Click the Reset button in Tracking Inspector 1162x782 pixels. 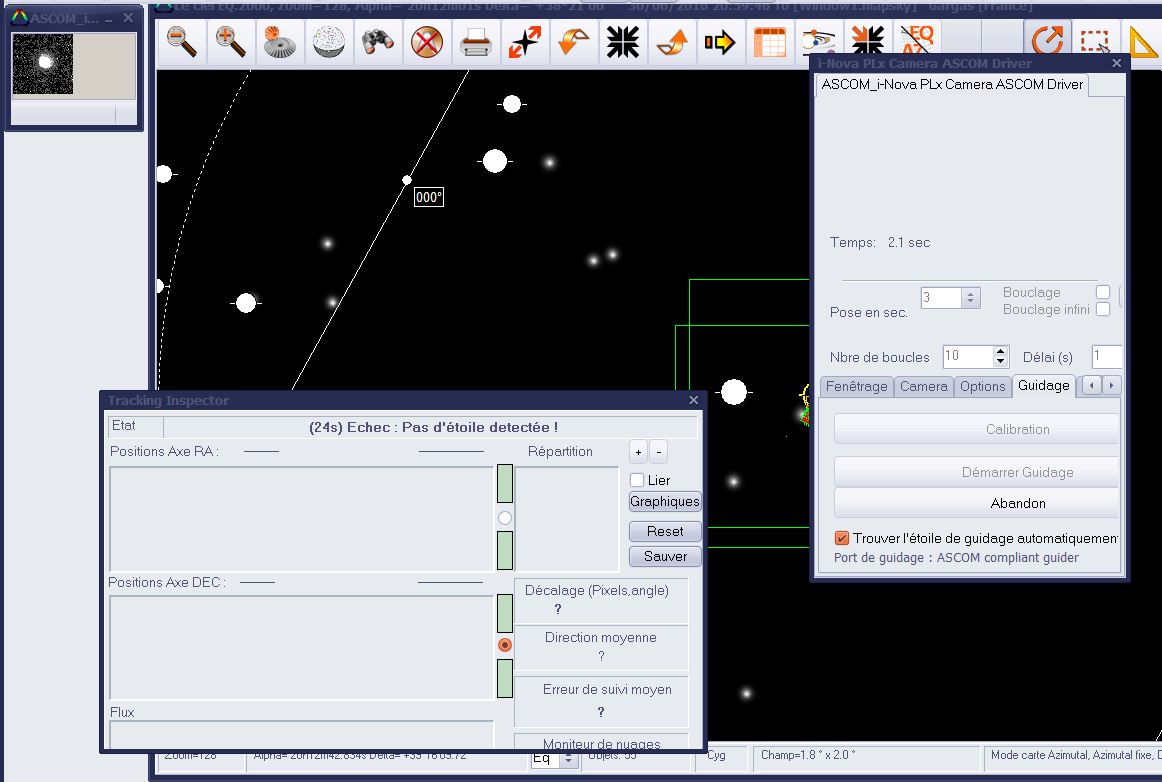tap(665, 532)
